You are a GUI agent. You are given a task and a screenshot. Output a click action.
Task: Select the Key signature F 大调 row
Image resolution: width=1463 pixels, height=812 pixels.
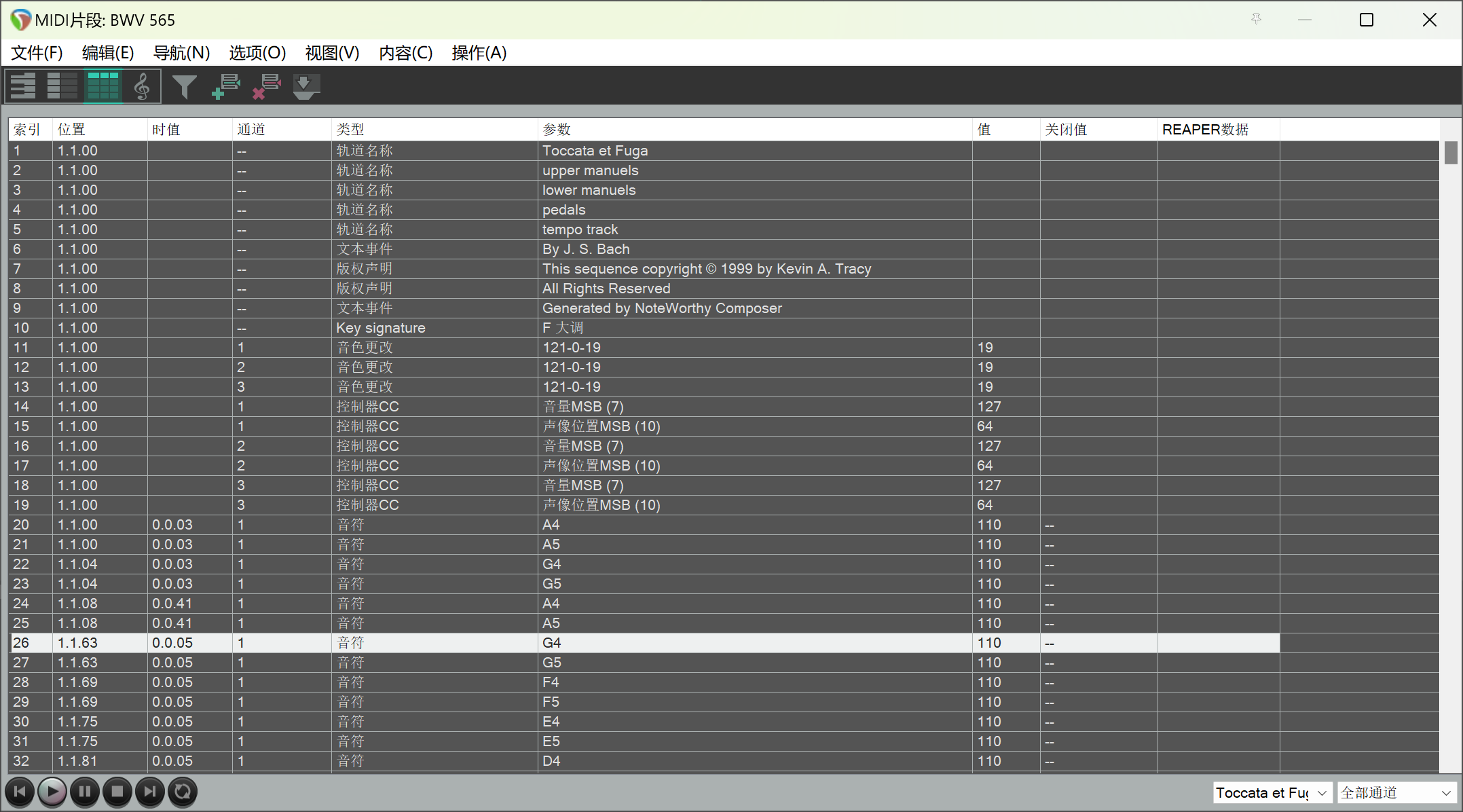pyautogui.click(x=724, y=328)
